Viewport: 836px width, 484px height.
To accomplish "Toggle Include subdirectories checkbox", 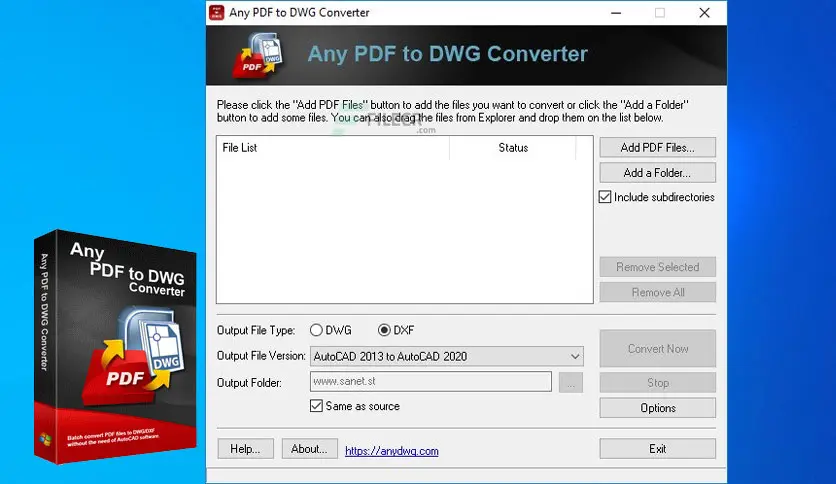I will pyautogui.click(x=605, y=197).
